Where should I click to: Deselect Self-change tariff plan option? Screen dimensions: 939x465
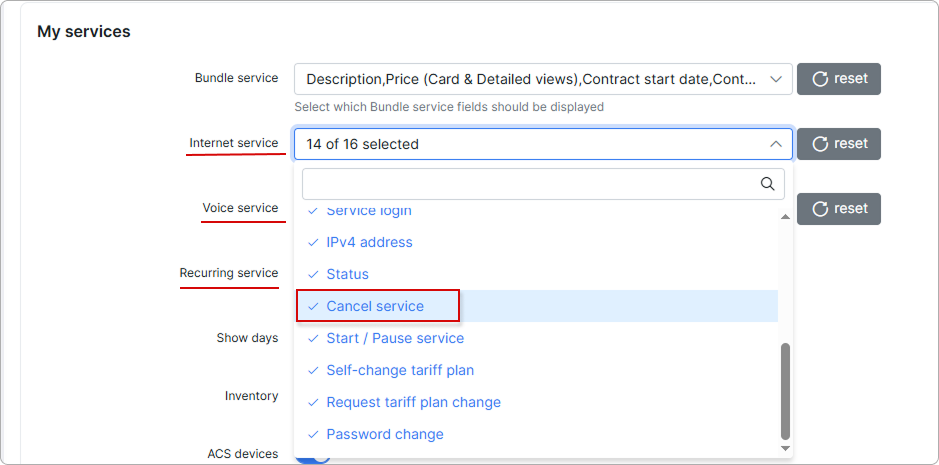pyautogui.click(x=400, y=370)
